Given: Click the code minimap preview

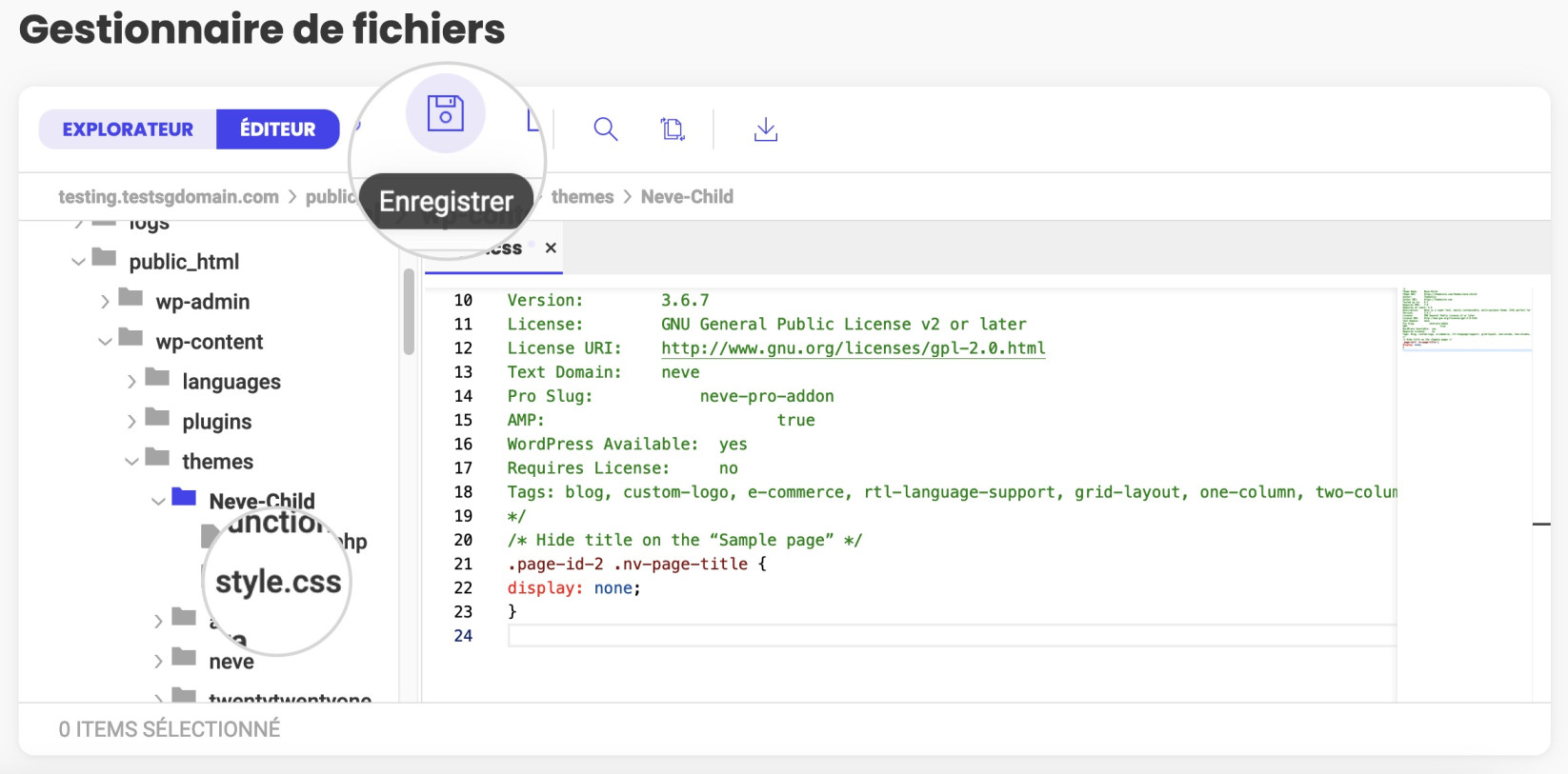Looking at the screenshot, I should coord(1465,318).
